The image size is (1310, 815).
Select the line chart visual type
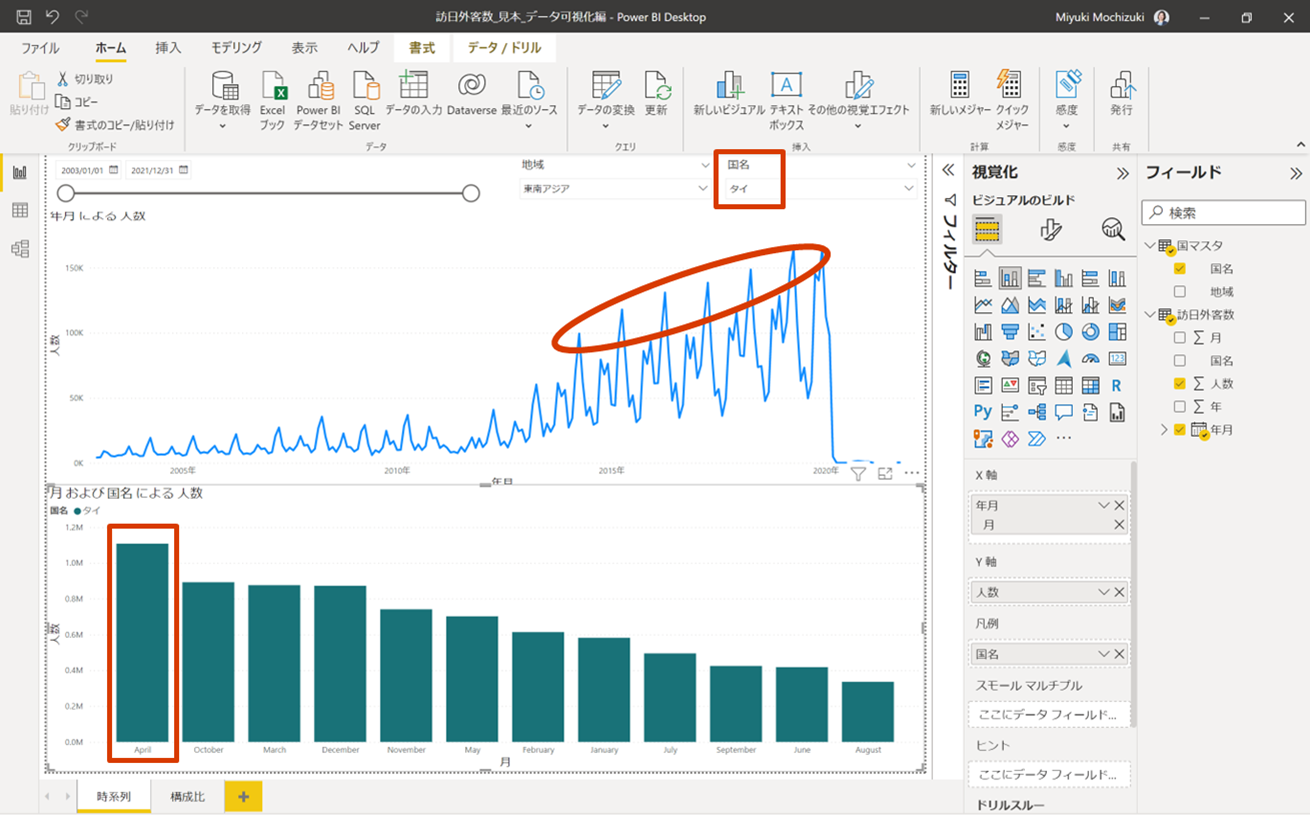point(983,305)
